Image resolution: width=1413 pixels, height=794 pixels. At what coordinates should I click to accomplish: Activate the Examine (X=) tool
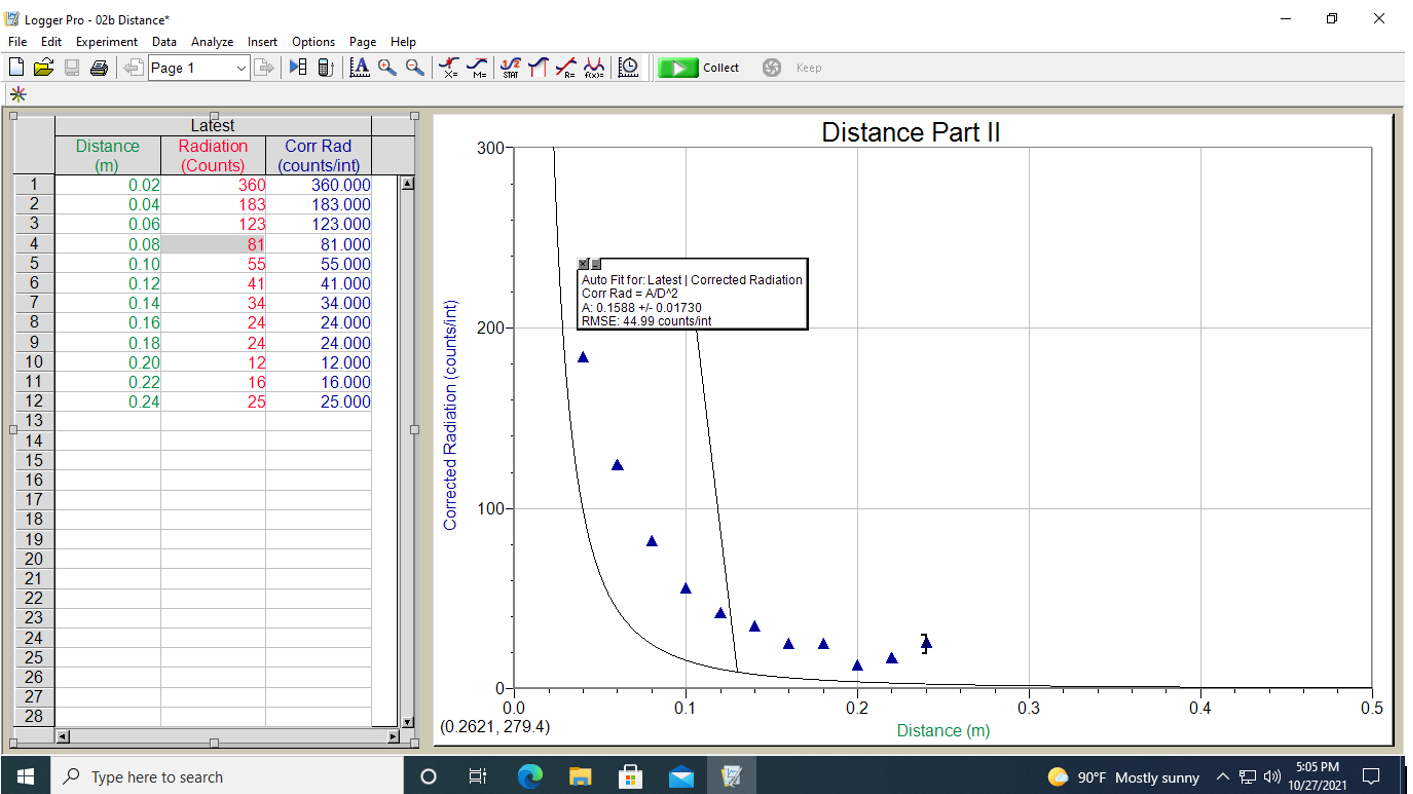pyautogui.click(x=449, y=67)
